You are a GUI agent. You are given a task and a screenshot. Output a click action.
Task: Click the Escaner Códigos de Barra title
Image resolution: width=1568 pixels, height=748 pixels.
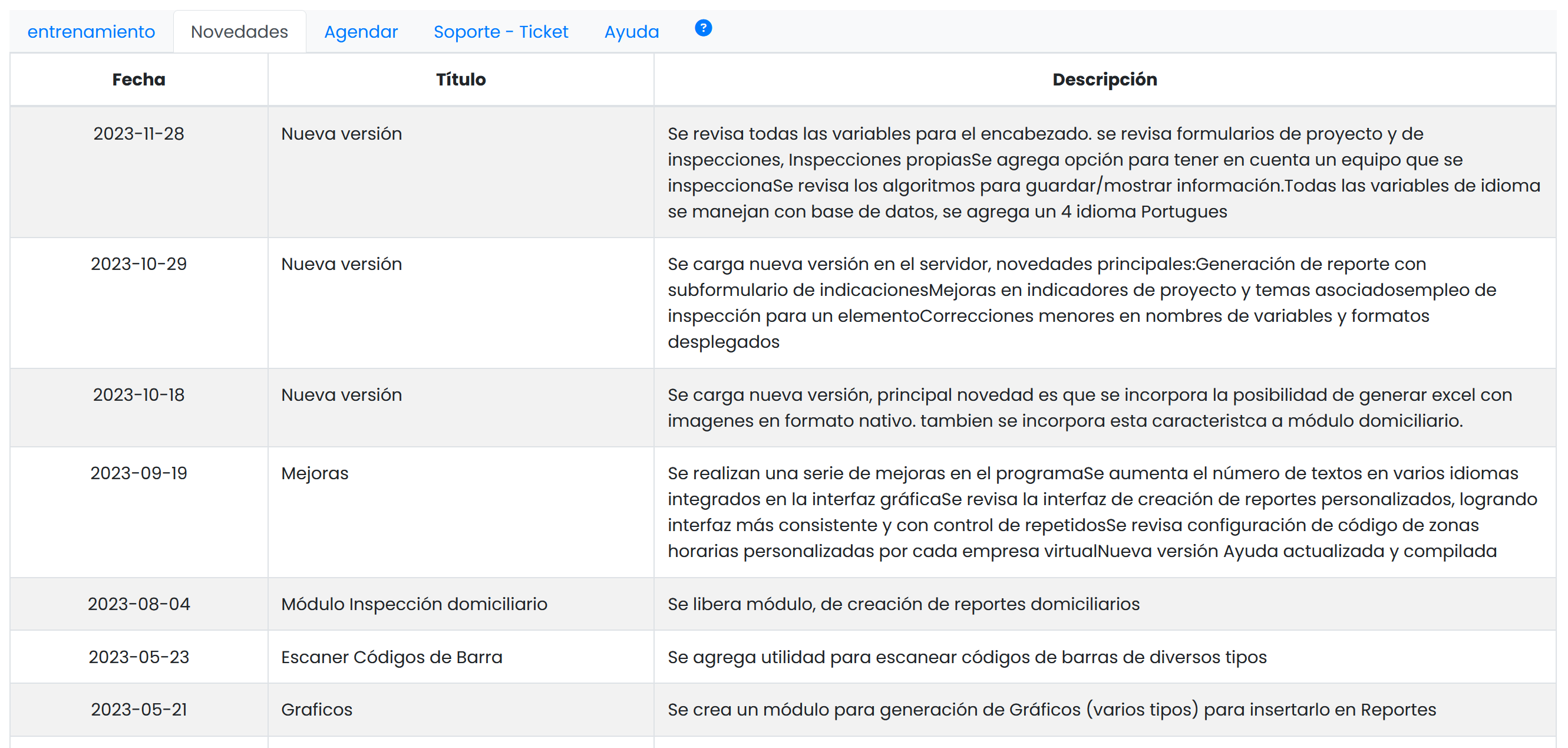391,657
